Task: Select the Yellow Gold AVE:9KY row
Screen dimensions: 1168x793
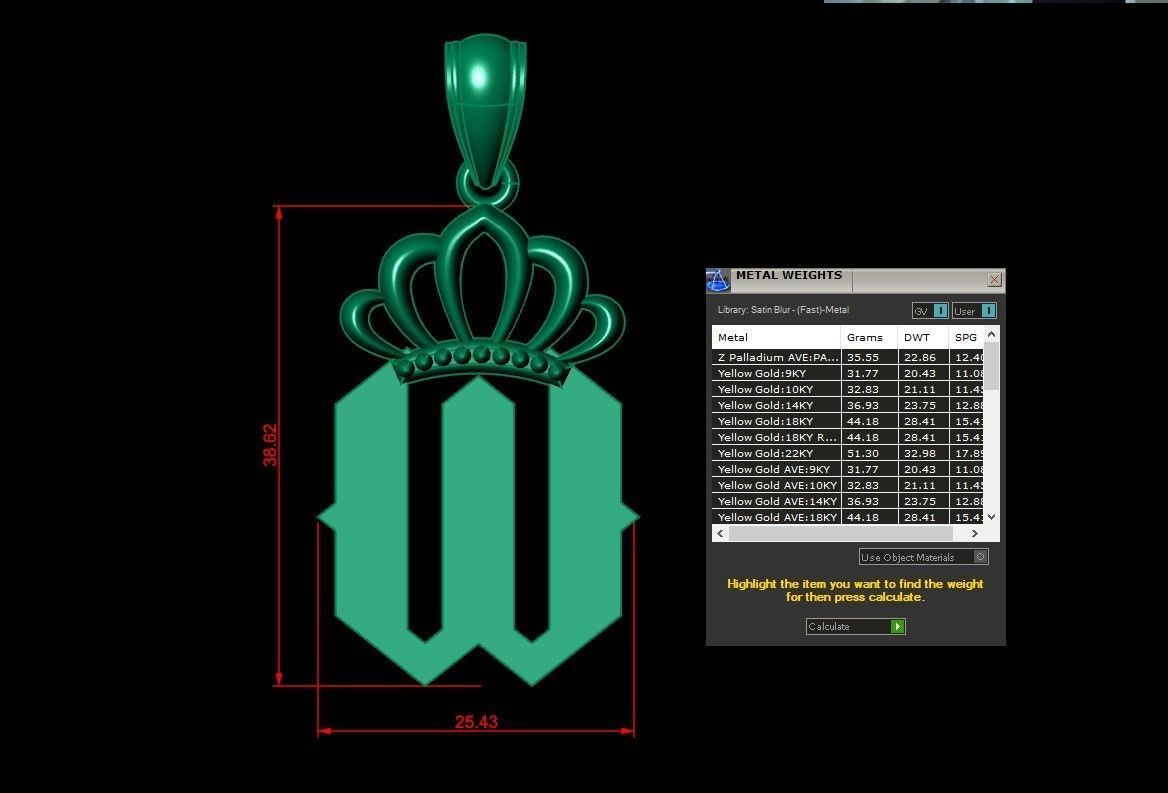Action: click(848, 469)
